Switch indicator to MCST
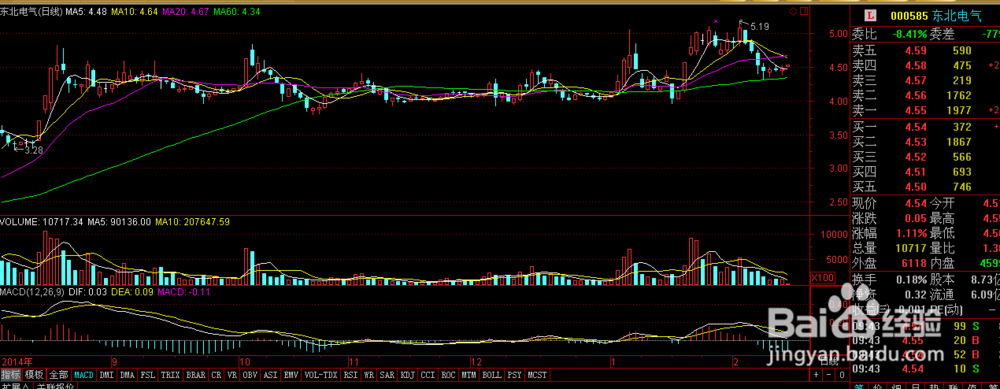Viewport: 1000px width, 389px height. point(537,375)
